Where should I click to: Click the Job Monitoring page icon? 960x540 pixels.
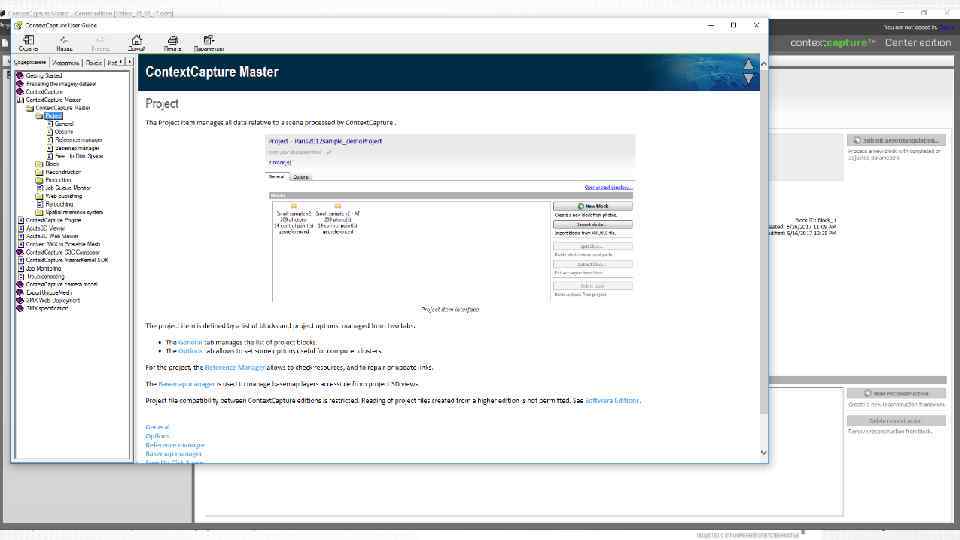[x=20, y=268]
